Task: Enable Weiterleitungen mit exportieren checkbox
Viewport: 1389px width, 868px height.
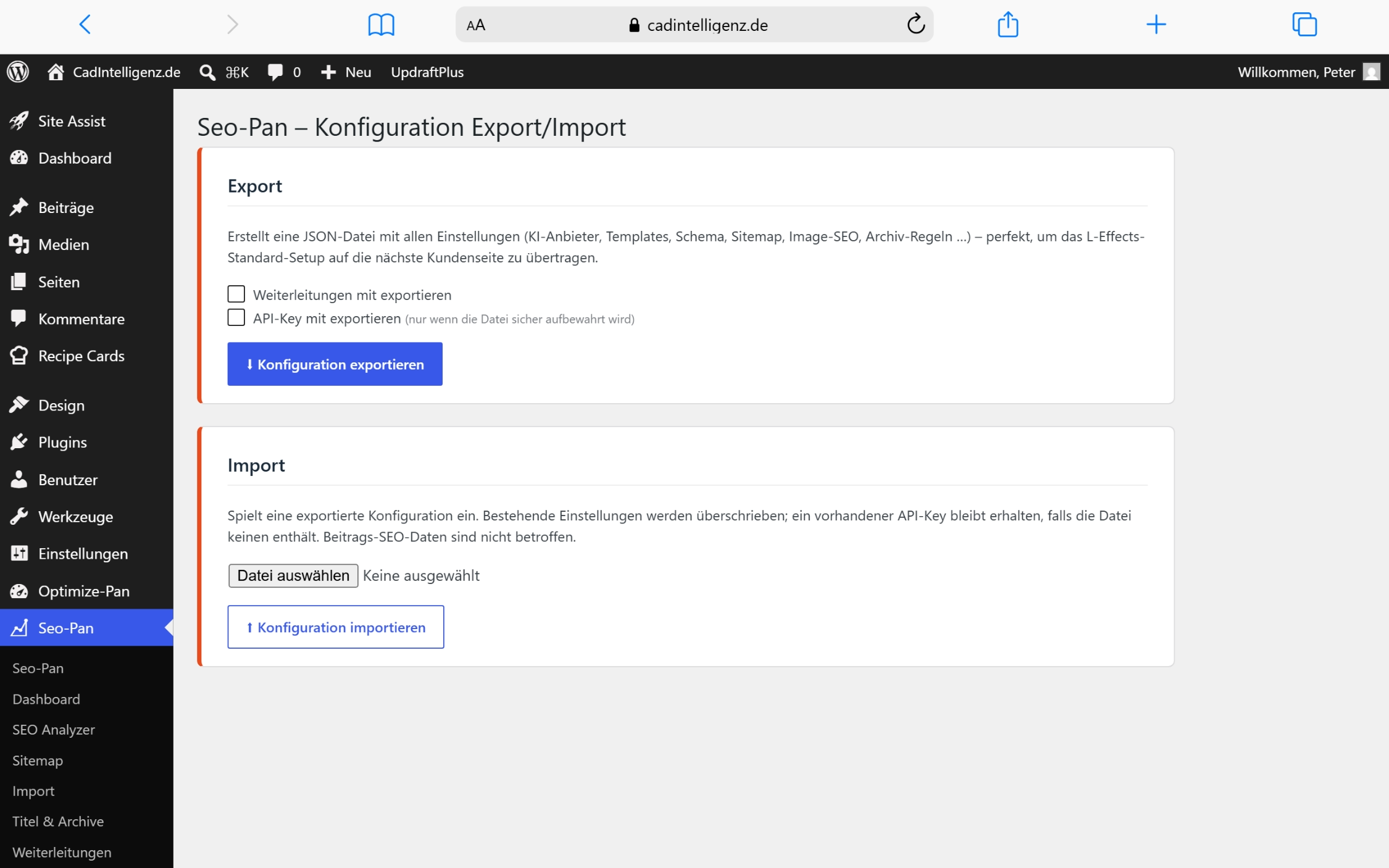Action: point(236,294)
